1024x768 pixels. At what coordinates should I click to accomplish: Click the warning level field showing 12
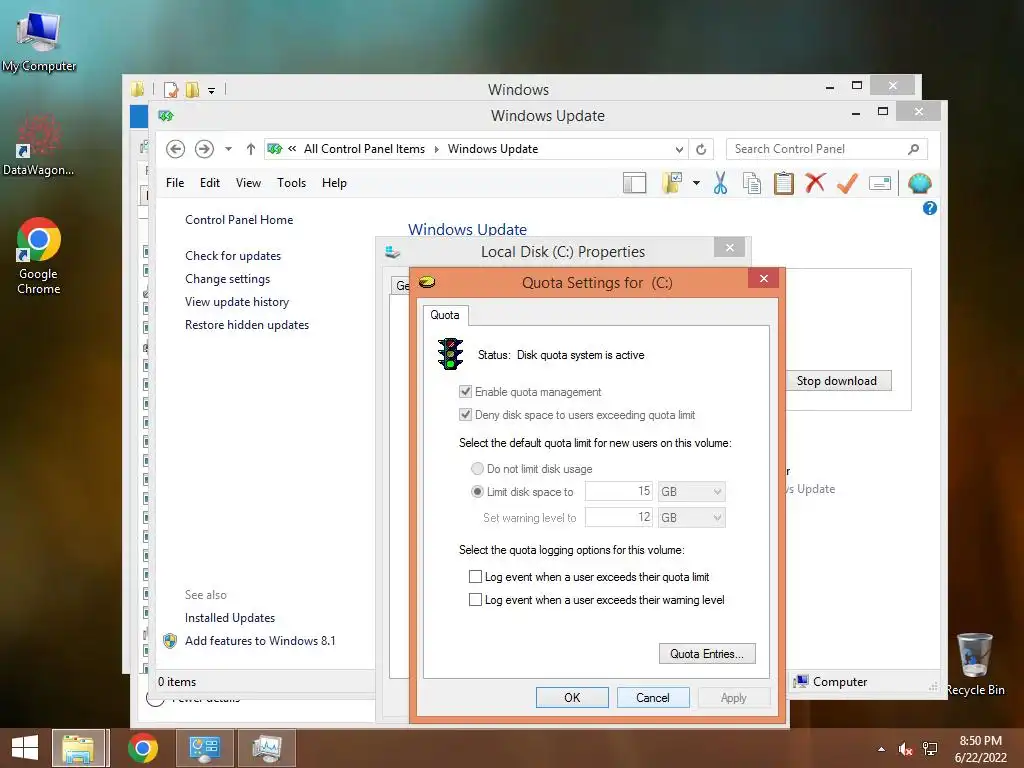618,517
